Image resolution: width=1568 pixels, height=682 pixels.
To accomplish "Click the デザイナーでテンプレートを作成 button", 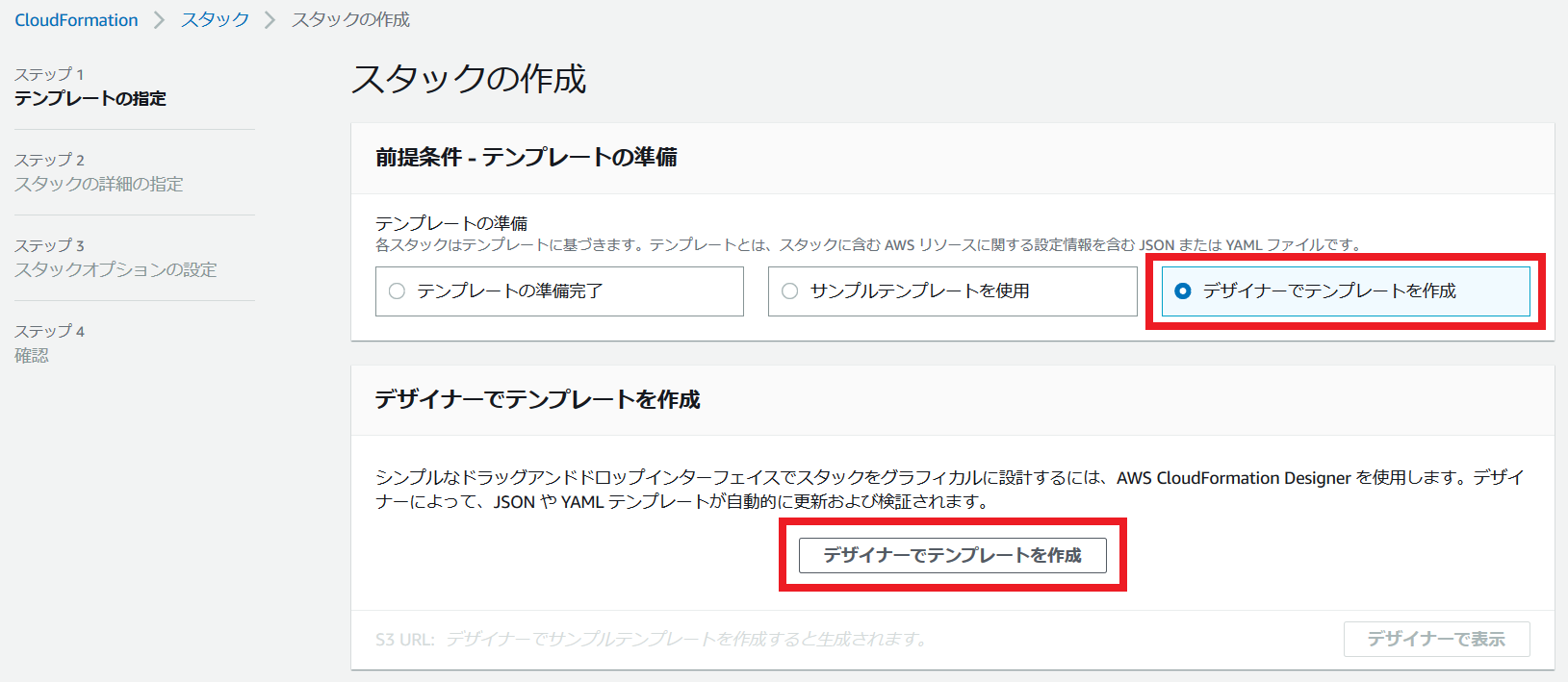I will point(952,555).
